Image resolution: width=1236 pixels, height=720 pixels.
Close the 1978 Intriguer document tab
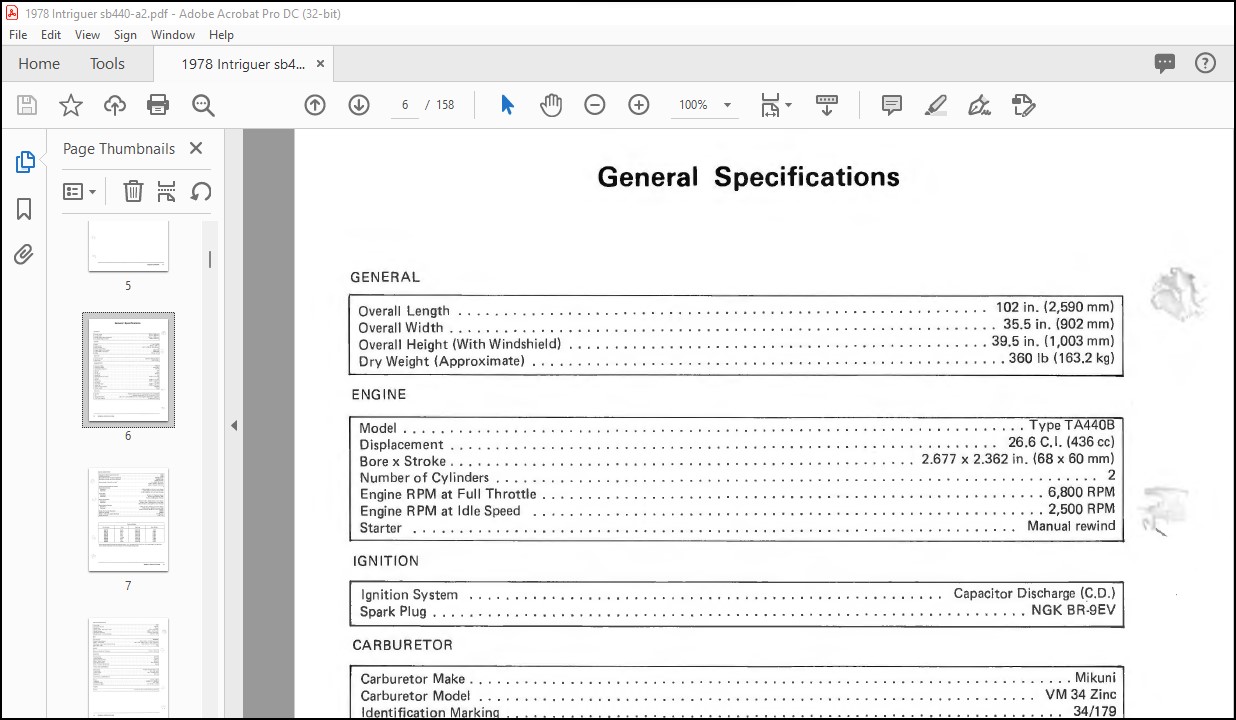click(320, 63)
